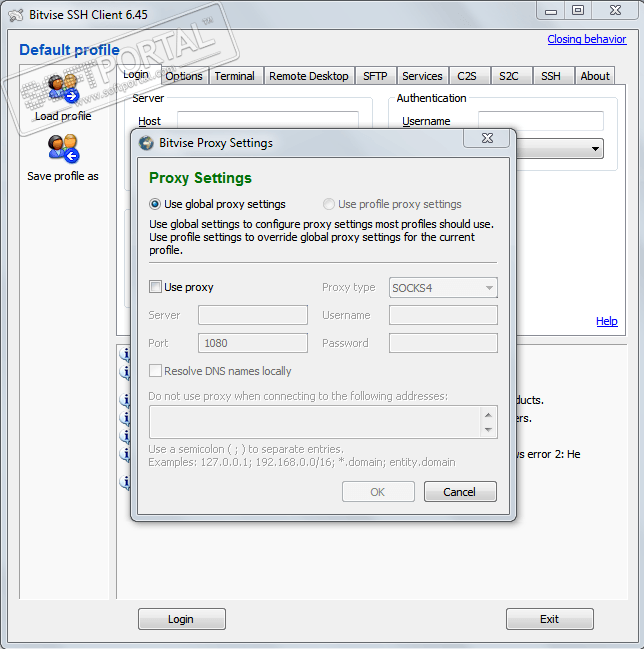Viewport: 644px width, 649px height.
Task: Click the Login button at the bottom of the main window
Action: tap(181, 619)
